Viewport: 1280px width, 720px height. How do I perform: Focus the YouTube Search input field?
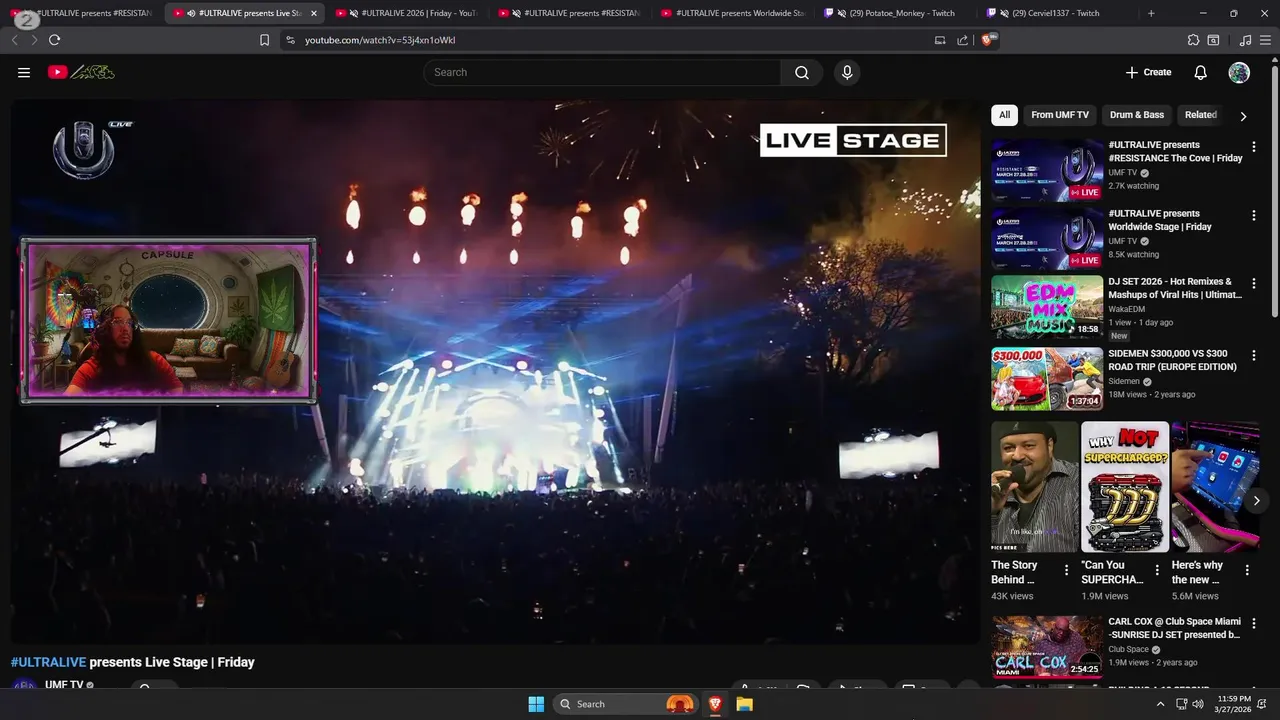[602, 72]
